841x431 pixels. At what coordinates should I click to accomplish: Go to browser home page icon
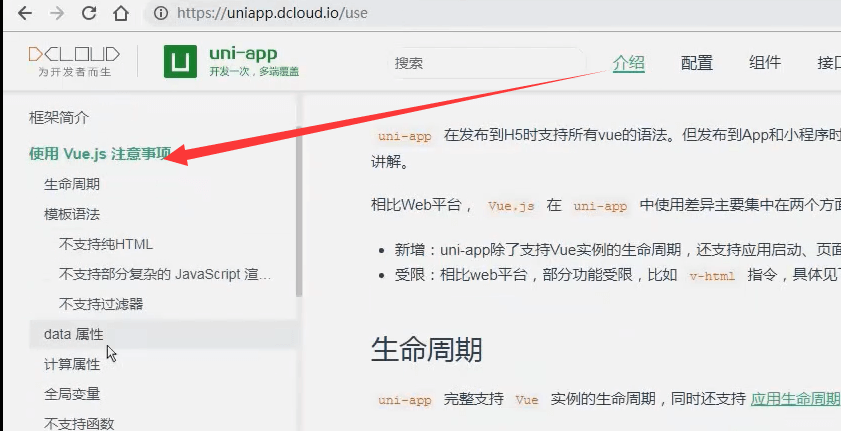pos(121,13)
